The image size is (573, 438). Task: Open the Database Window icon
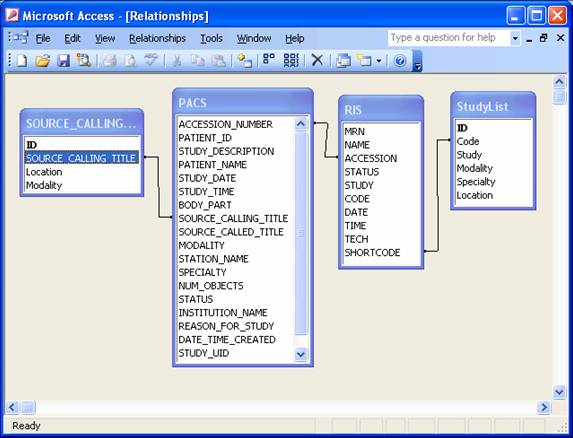pyautogui.click(x=343, y=60)
